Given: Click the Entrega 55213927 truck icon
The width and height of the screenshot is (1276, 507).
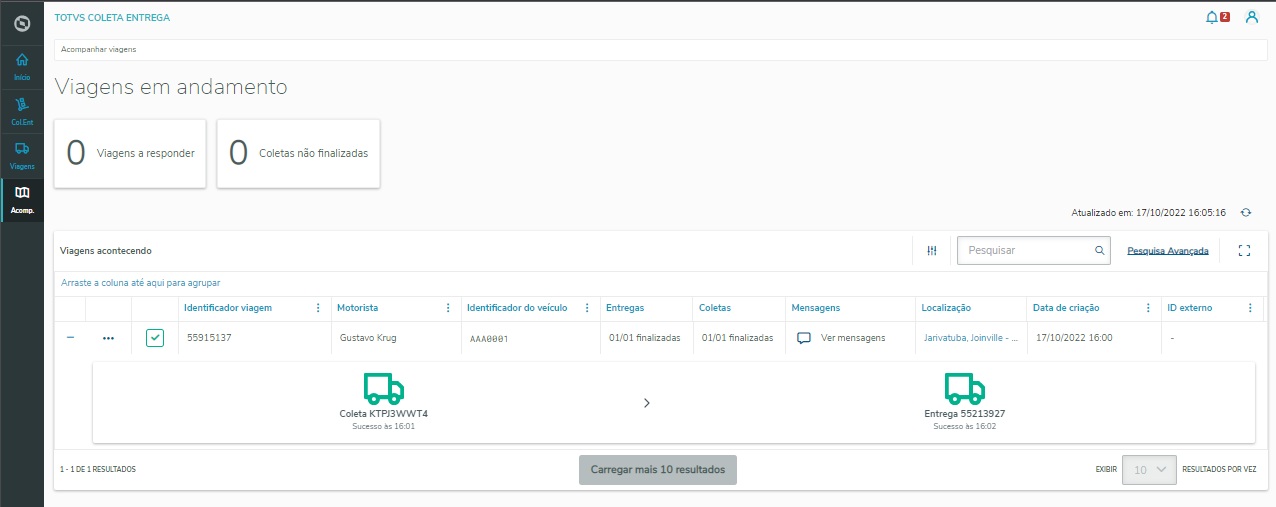Looking at the screenshot, I should pyautogui.click(x=964, y=387).
